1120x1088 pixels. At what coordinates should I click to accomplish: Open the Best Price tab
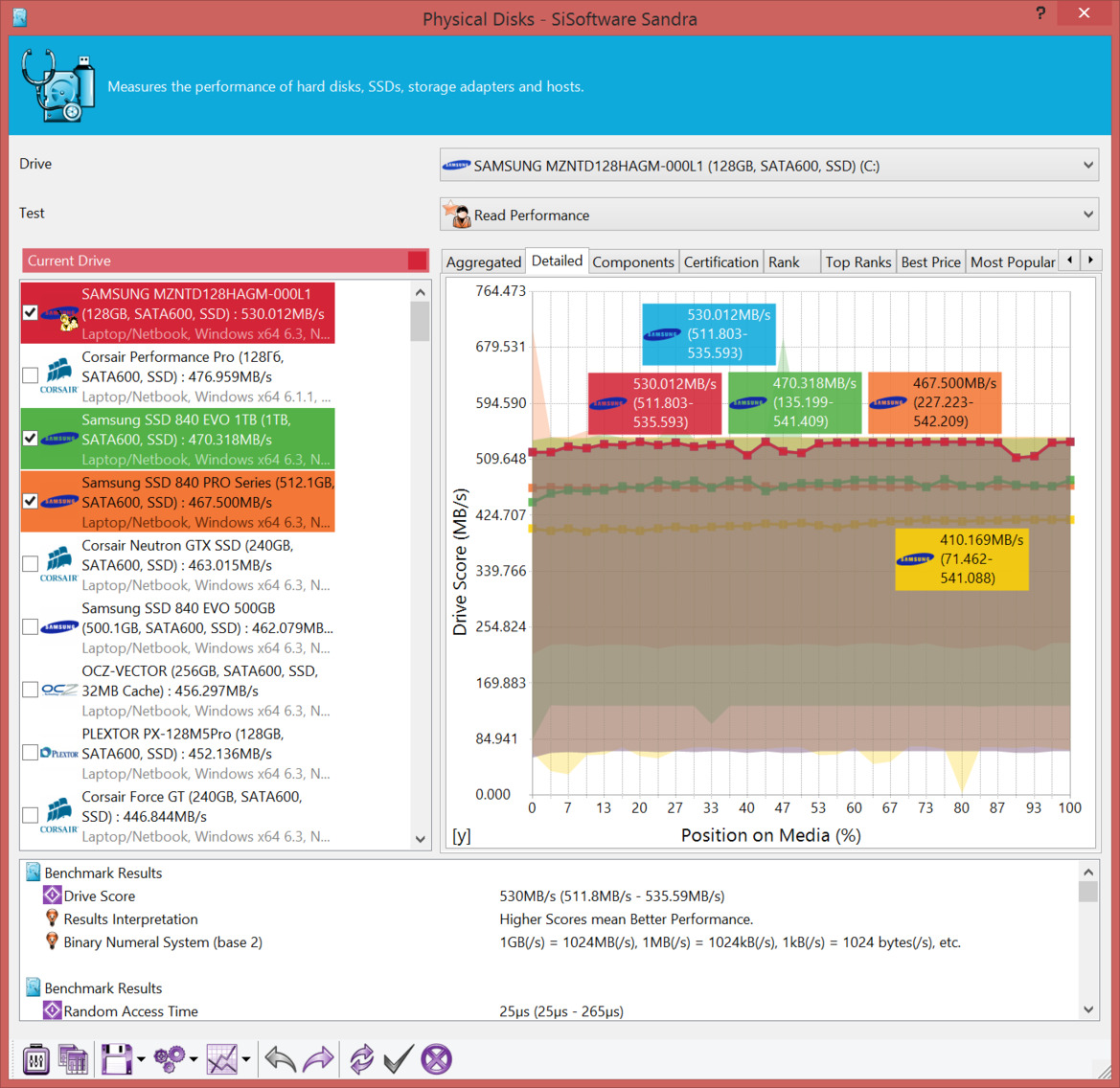(930, 262)
